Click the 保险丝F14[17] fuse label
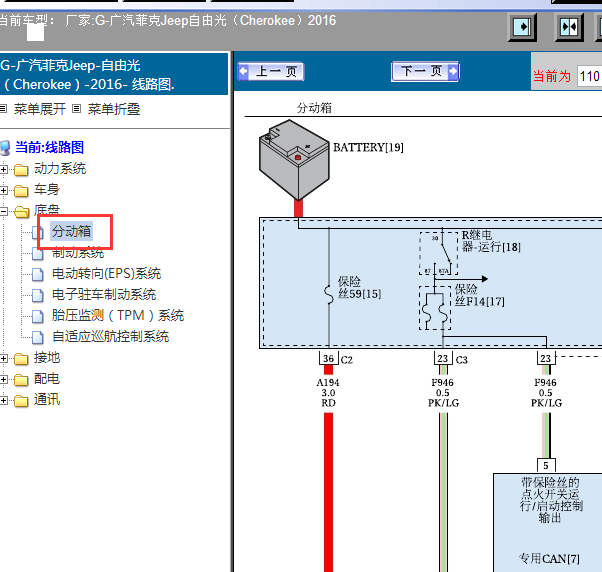 [x=480, y=295]
